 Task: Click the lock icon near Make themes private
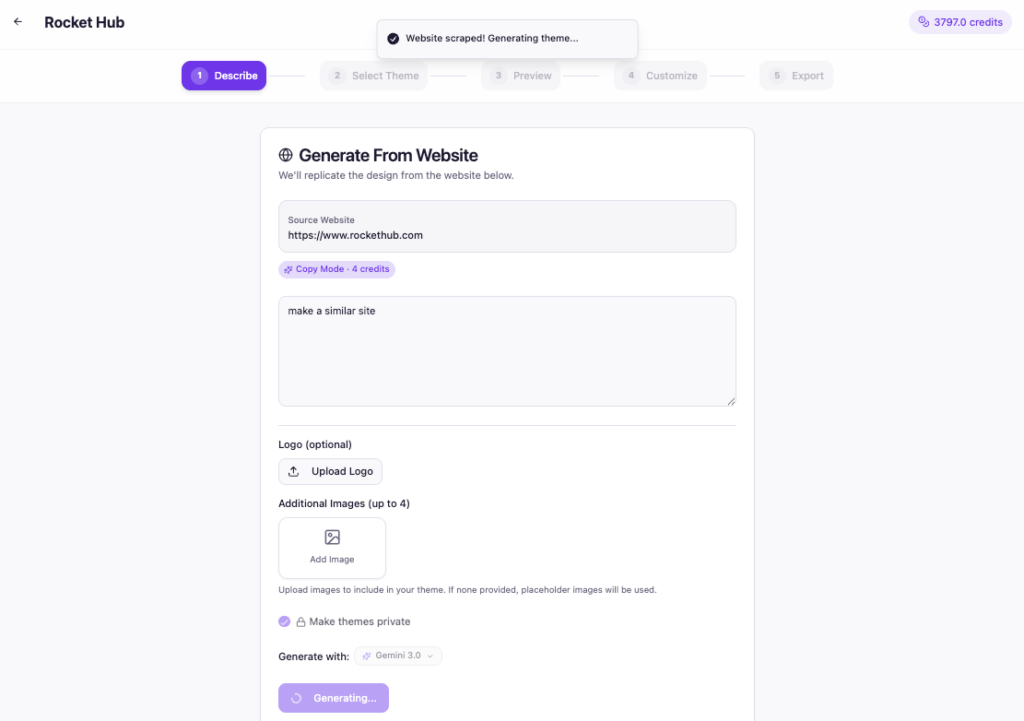click(301, 622)
